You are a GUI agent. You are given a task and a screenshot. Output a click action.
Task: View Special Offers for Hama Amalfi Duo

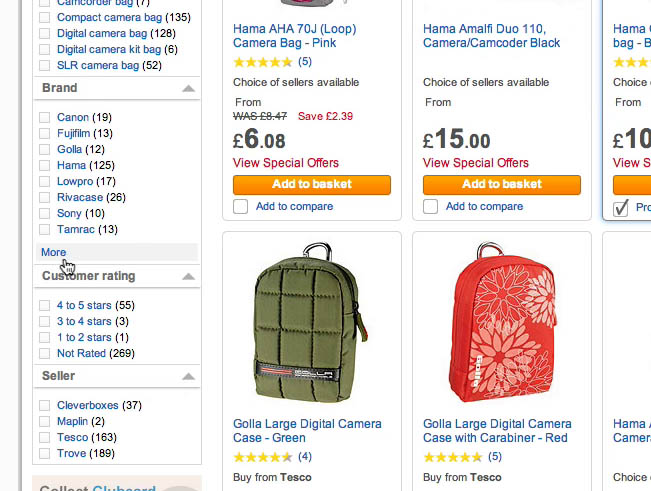[x=476, y=163]
